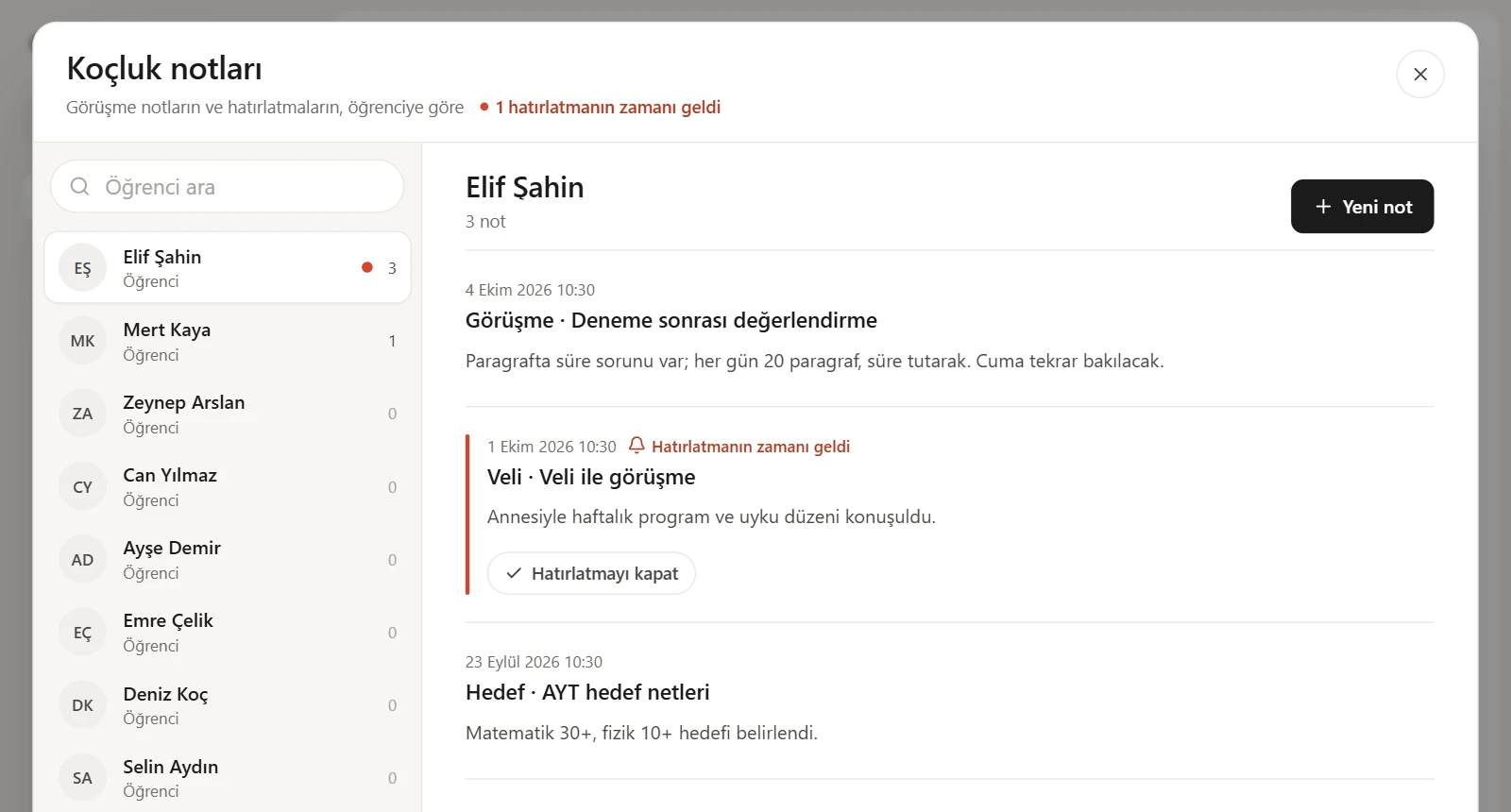
Task: Dismiss reminder with Hatırlatmayı kapat
Action: [591, 573]
